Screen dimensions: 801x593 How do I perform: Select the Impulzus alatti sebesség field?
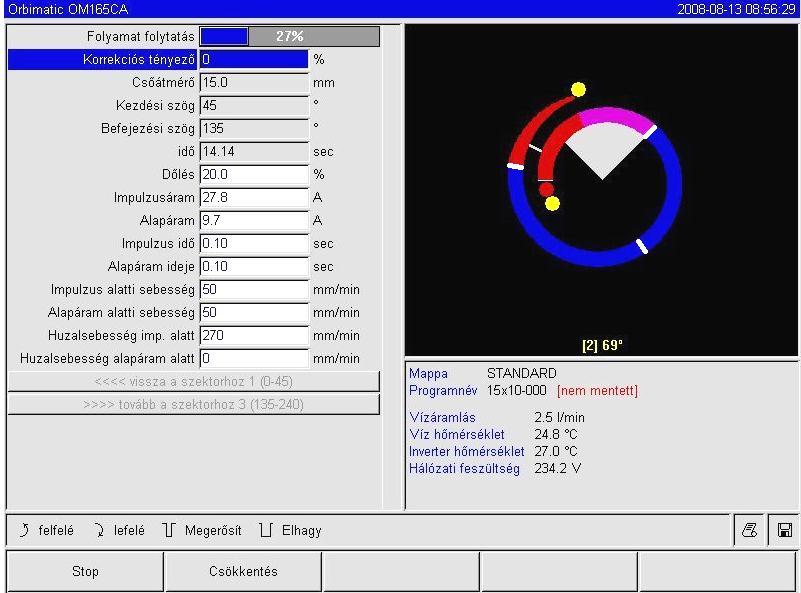[254, 289]
